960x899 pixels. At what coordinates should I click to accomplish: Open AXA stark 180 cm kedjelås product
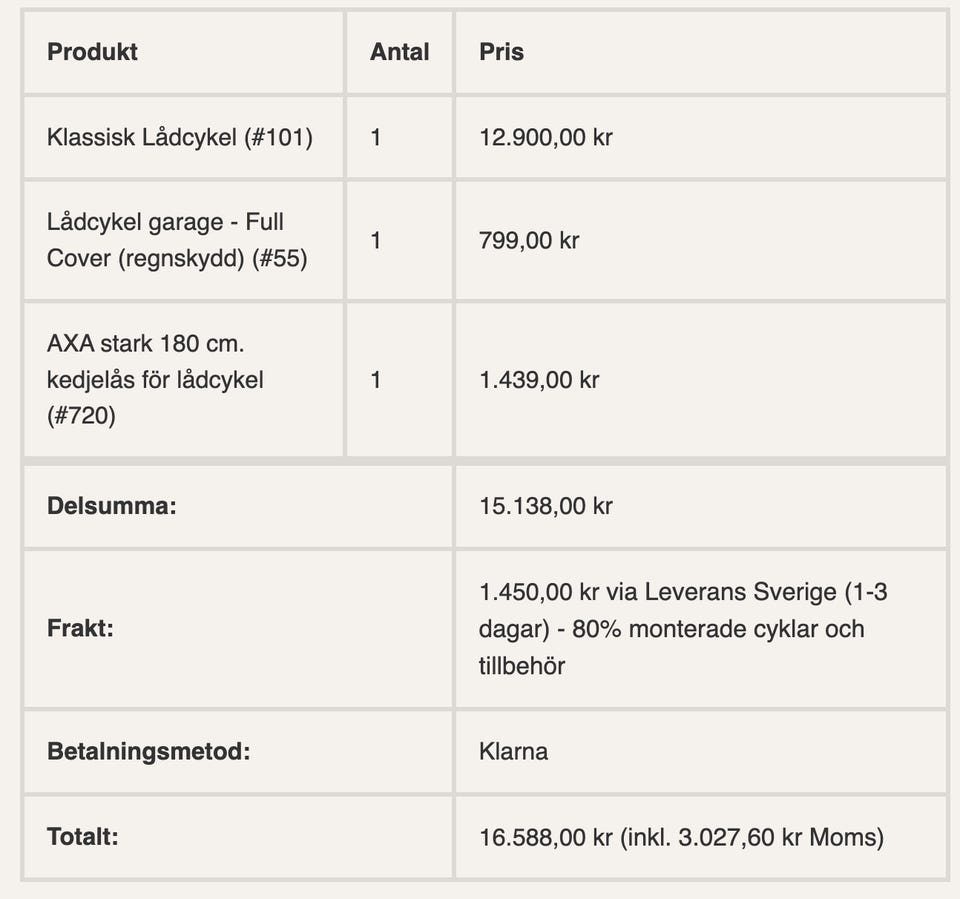point(155,379)
